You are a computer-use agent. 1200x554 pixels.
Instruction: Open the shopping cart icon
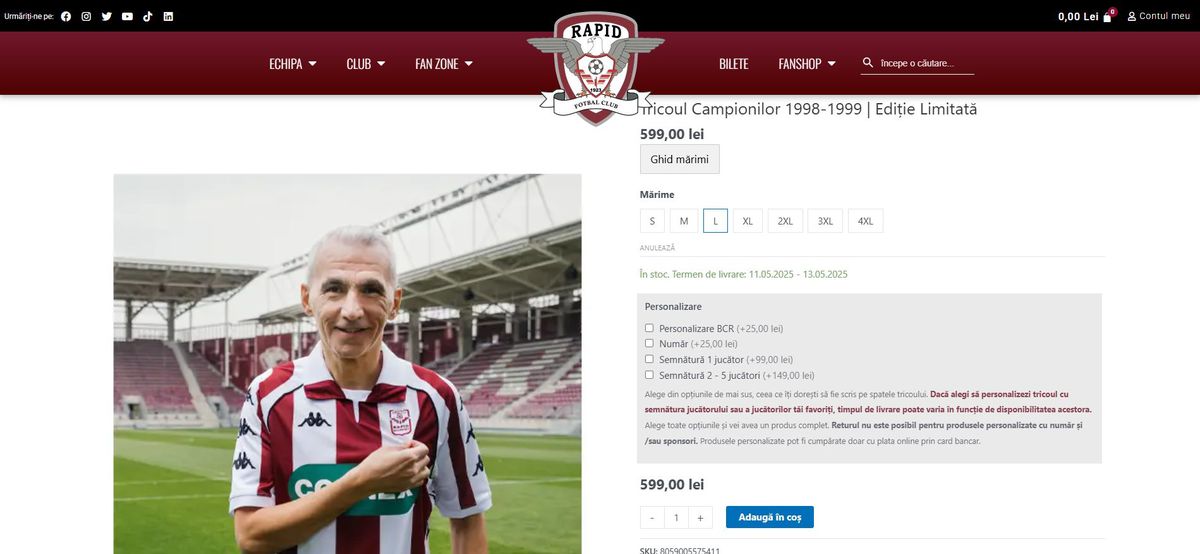click(x=1108, y=16)
